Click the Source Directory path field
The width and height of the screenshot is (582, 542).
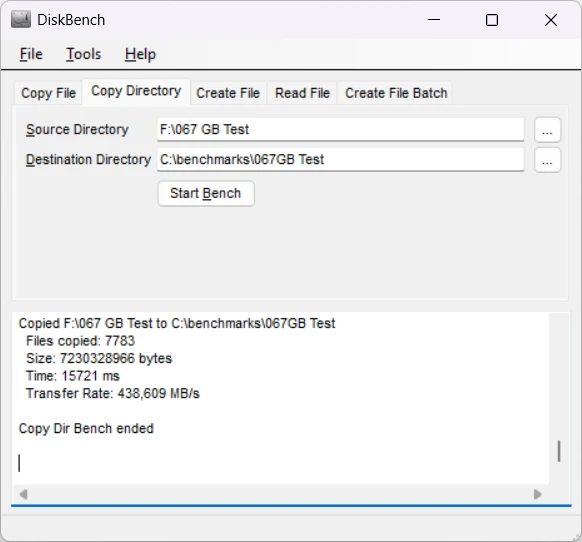pos(340,130)
